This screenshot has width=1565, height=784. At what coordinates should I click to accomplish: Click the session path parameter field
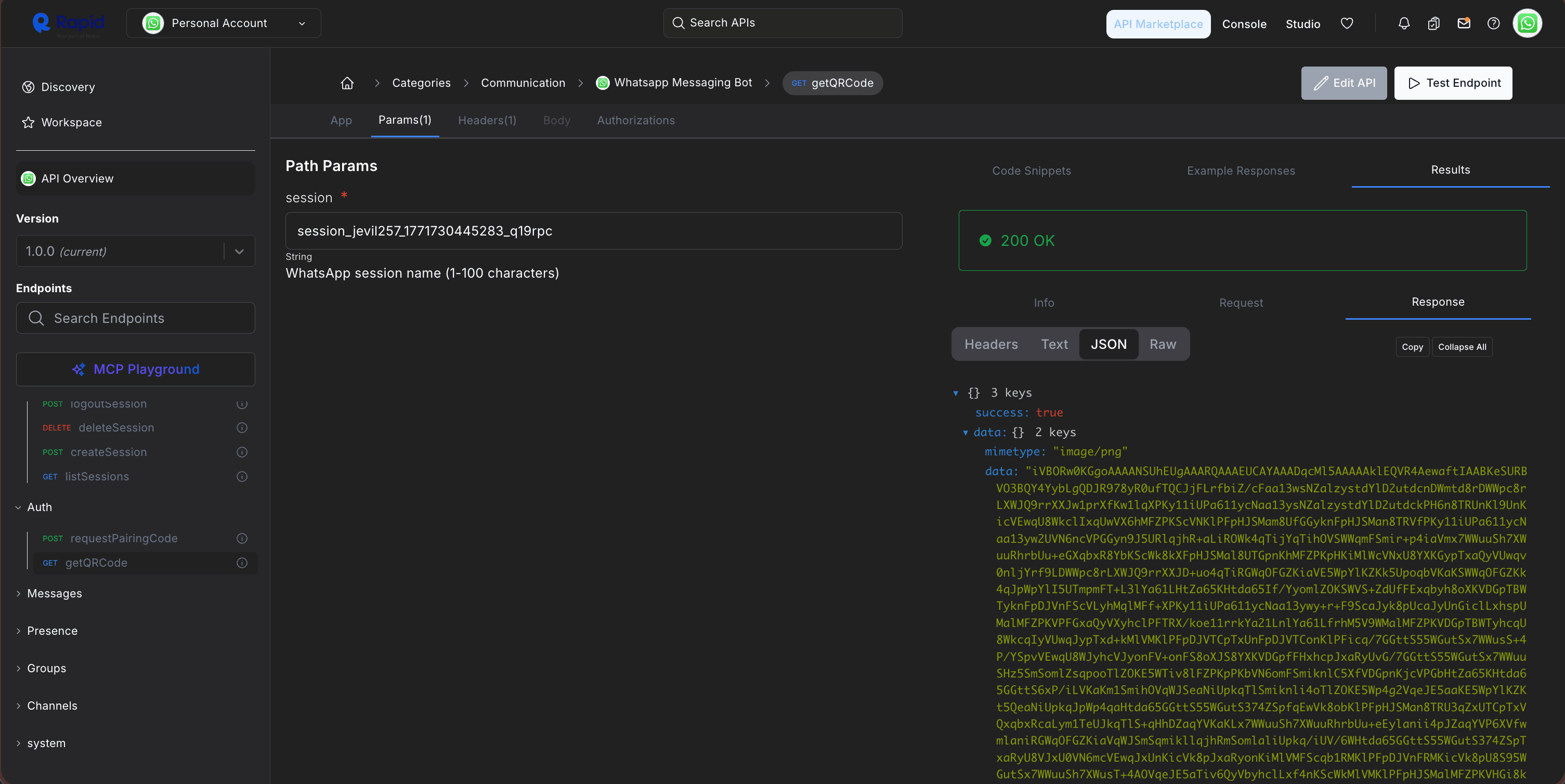click(x=594, y=231)
